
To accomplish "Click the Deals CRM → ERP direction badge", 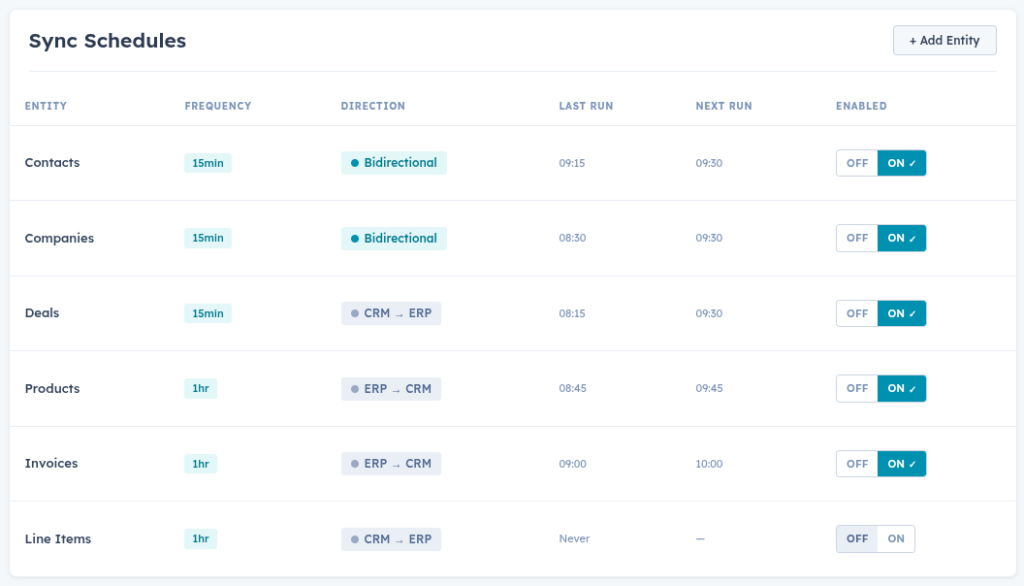I will point(390,313).
